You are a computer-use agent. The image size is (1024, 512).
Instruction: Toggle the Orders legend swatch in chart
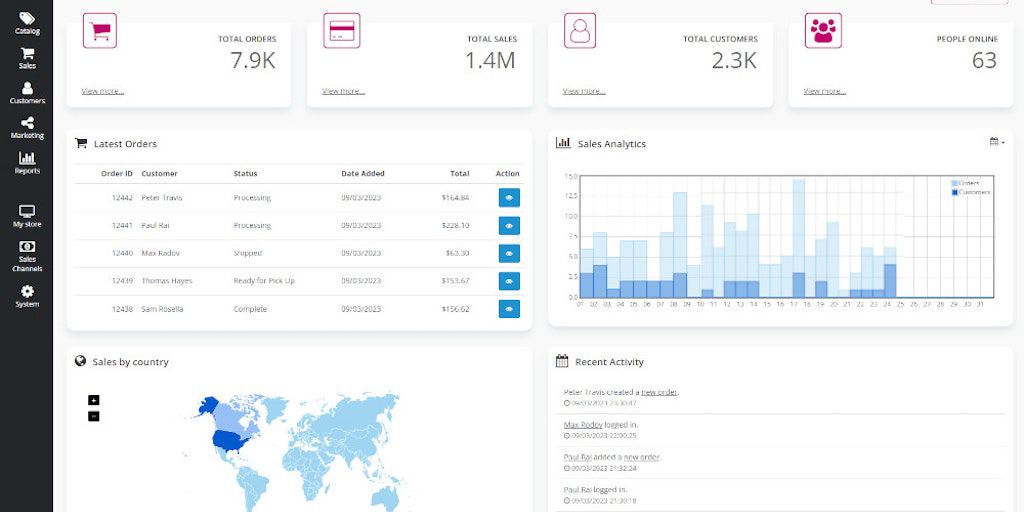(955, 183)
